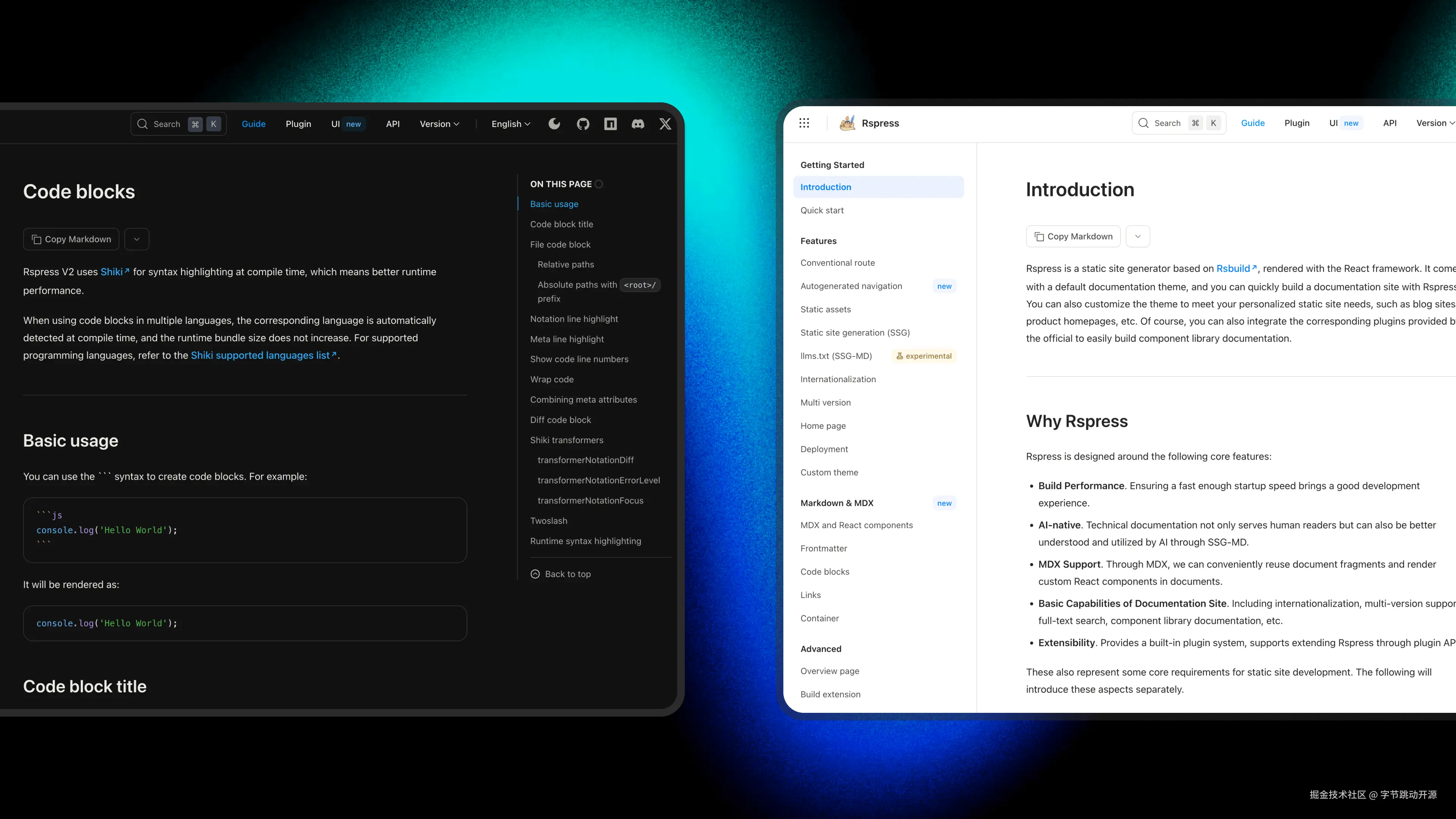Copy Markdown on the Code blocks page
Viewport: 1456px width, 819px height.
[x=71, y=239]
